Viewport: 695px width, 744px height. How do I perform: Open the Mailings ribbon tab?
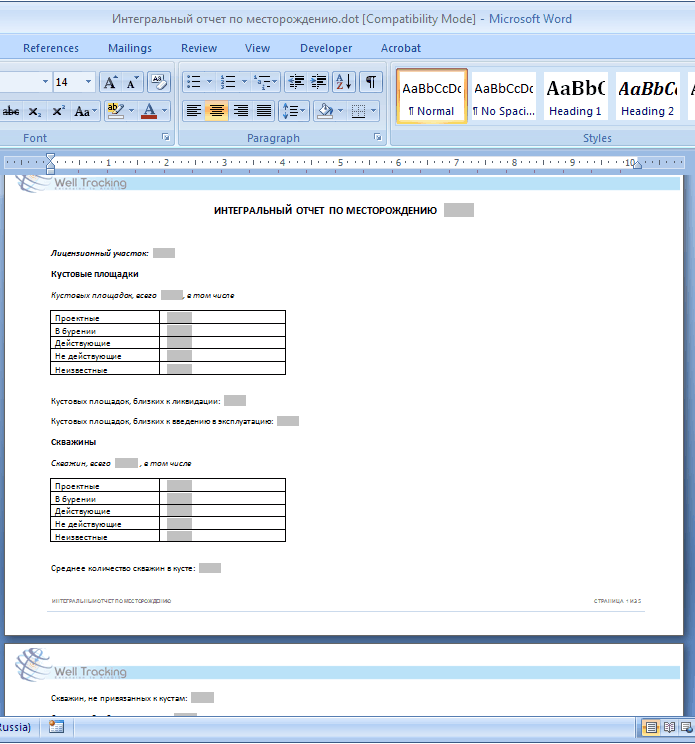[x=129, y=48]
